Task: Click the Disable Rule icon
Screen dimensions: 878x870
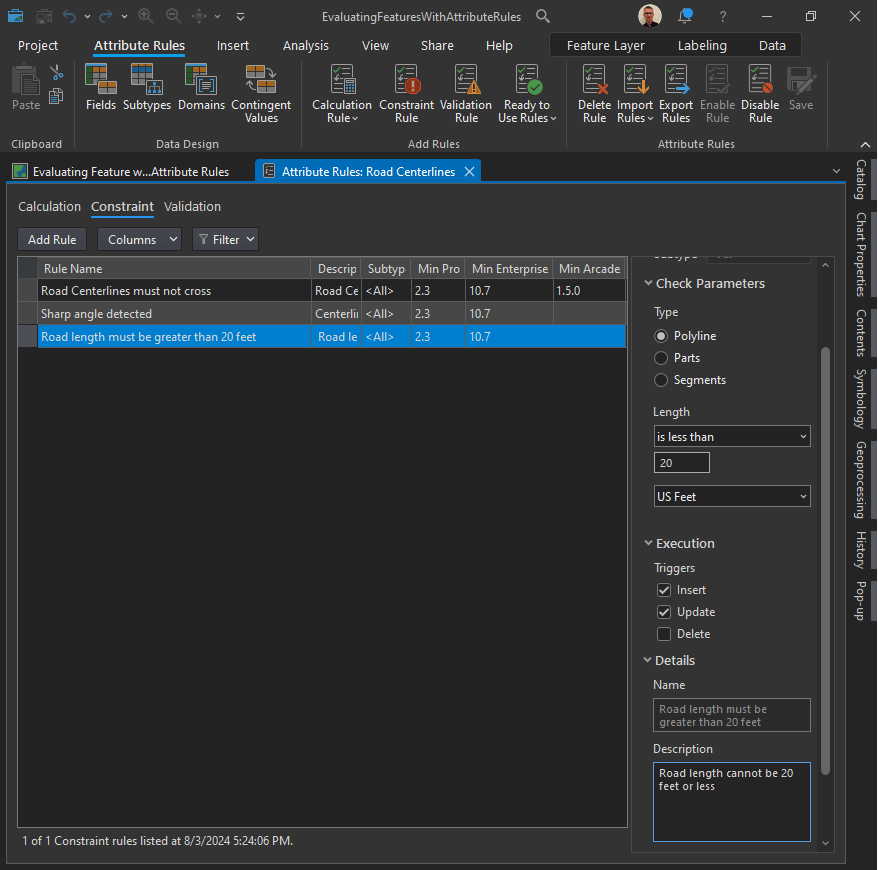Action: [760, 93]
